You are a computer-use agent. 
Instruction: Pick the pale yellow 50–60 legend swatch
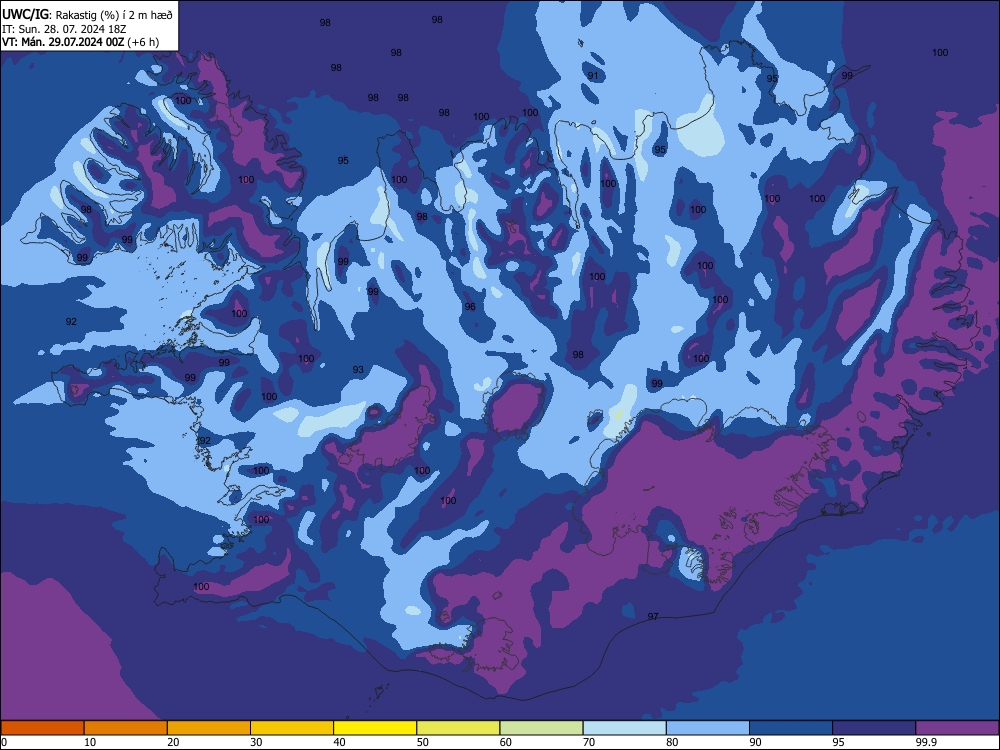459,728
